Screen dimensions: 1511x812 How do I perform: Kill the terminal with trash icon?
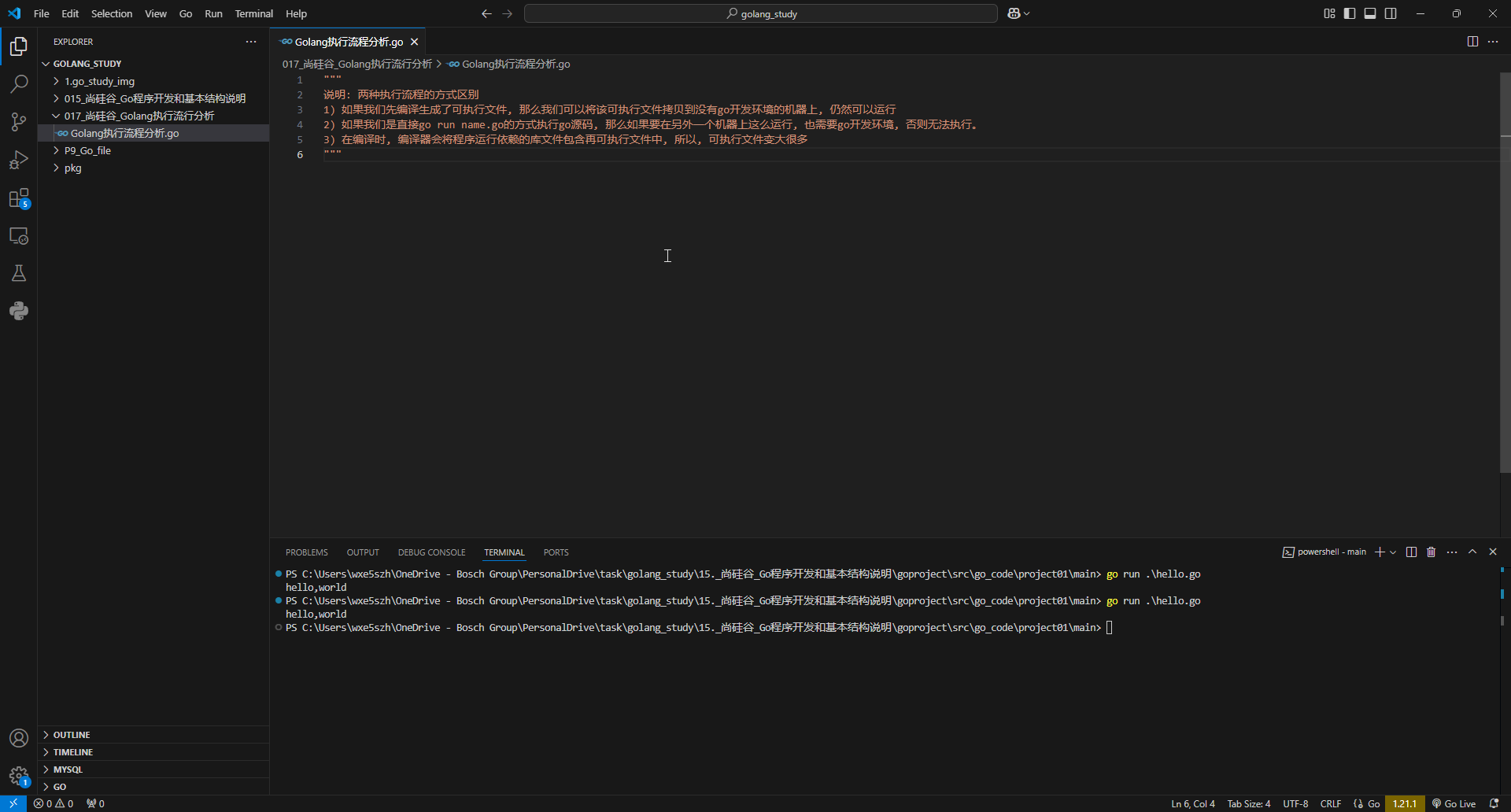(x=1432, y=552)
